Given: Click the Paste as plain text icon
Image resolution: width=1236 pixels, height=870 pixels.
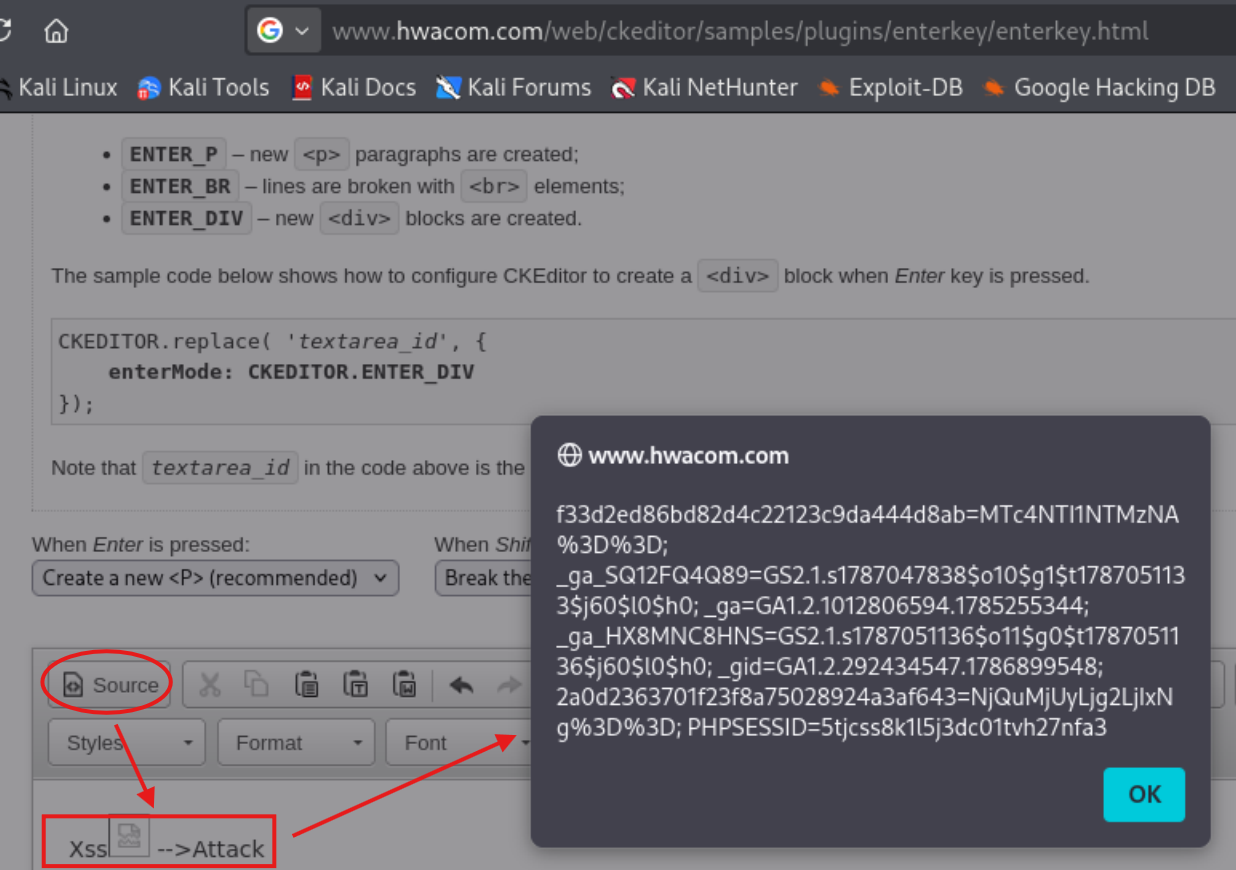Looking at the screenshot, I should pos(356,684).
